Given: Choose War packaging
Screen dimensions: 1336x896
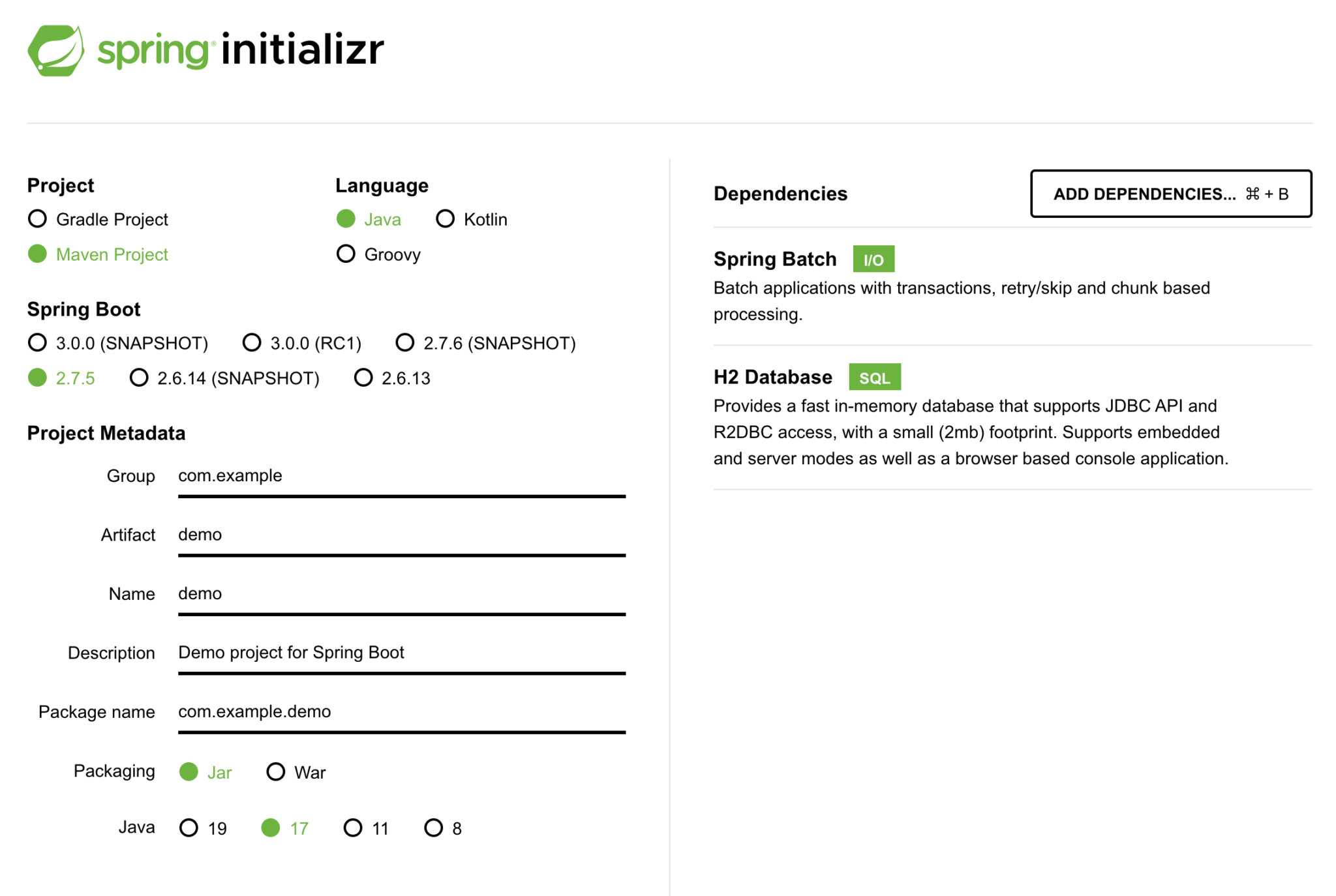Looking at the screenshot, I should (x=276, y=771).
